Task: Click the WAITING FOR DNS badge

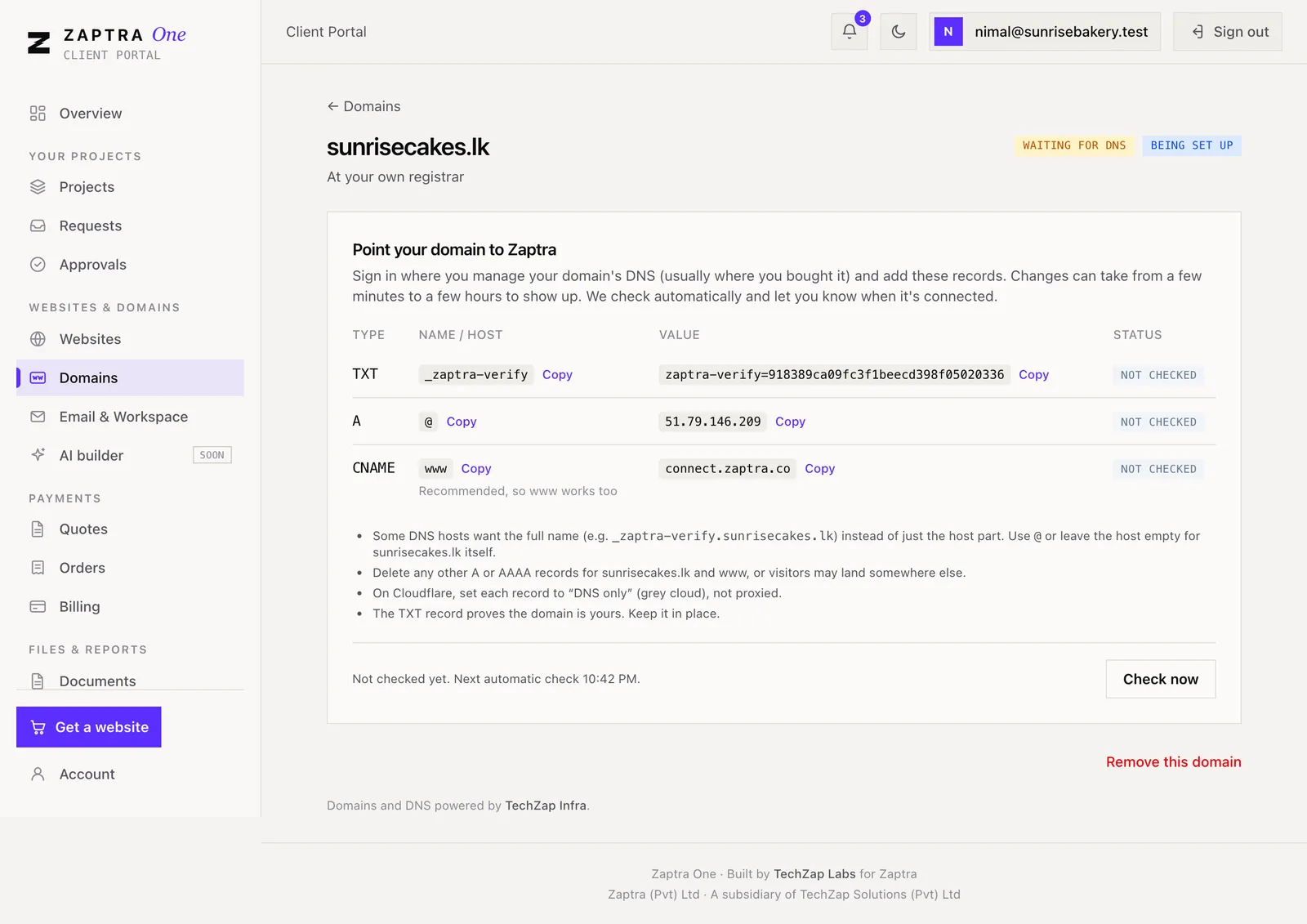Action: tap(1074, 145)
